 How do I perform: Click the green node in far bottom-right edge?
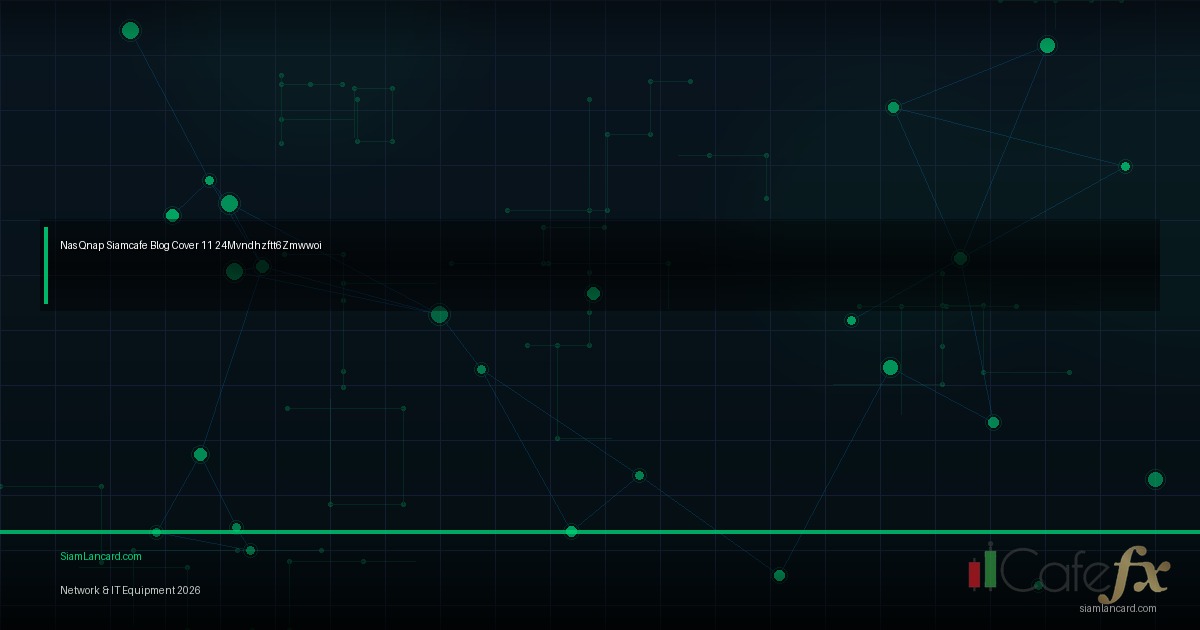1155,479
